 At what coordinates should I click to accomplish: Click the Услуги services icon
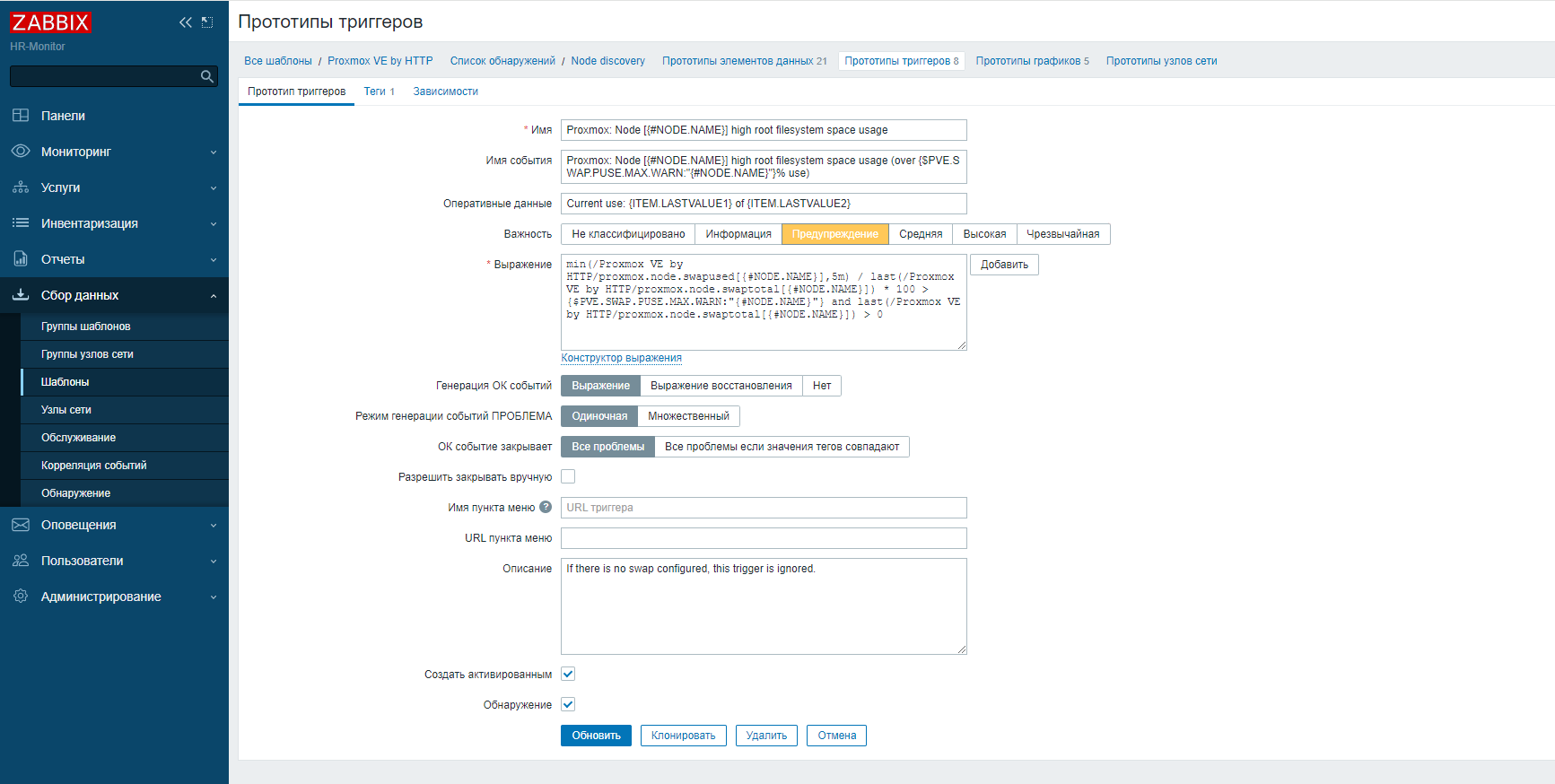point(21,187)
